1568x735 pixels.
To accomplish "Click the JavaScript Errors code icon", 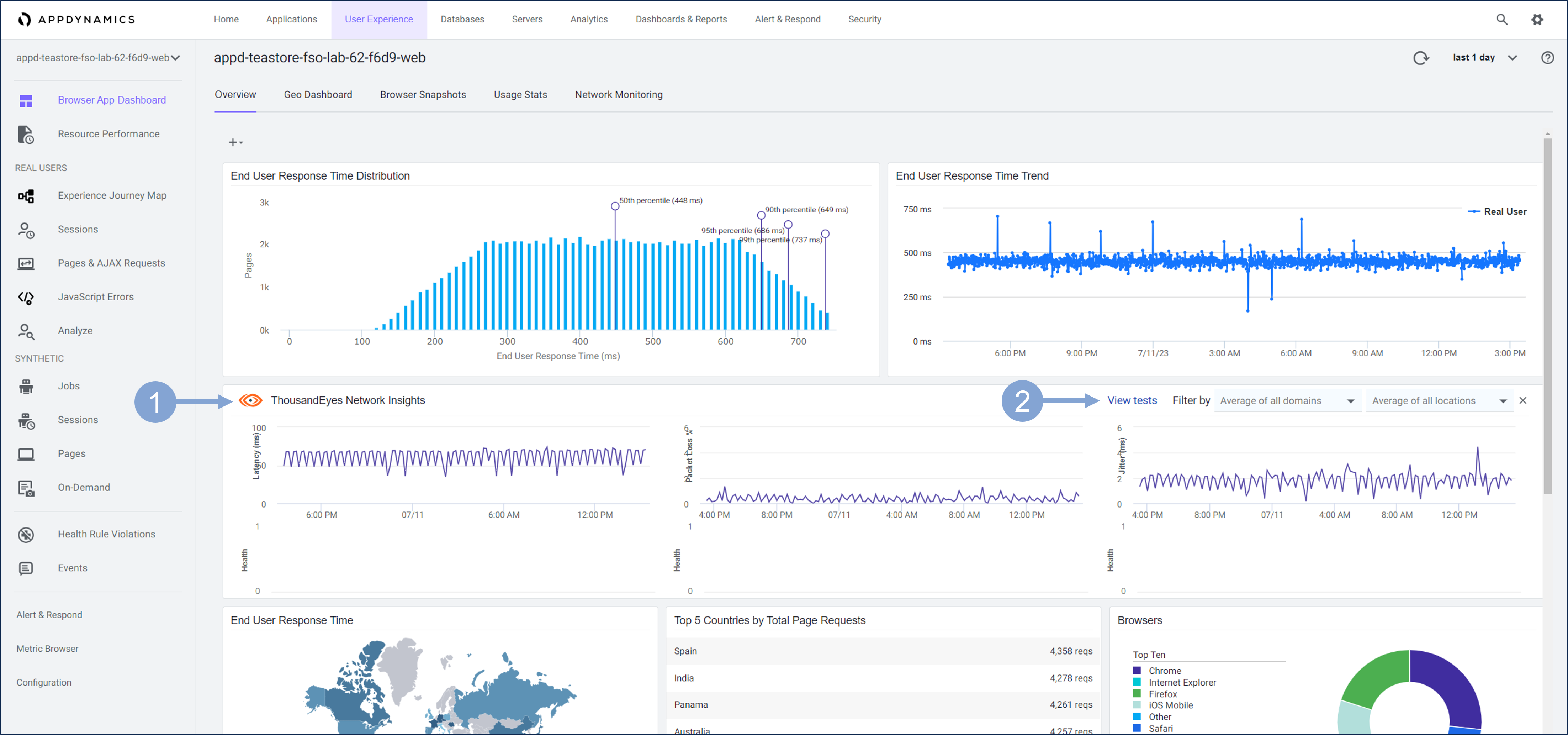I will (26, 297).
